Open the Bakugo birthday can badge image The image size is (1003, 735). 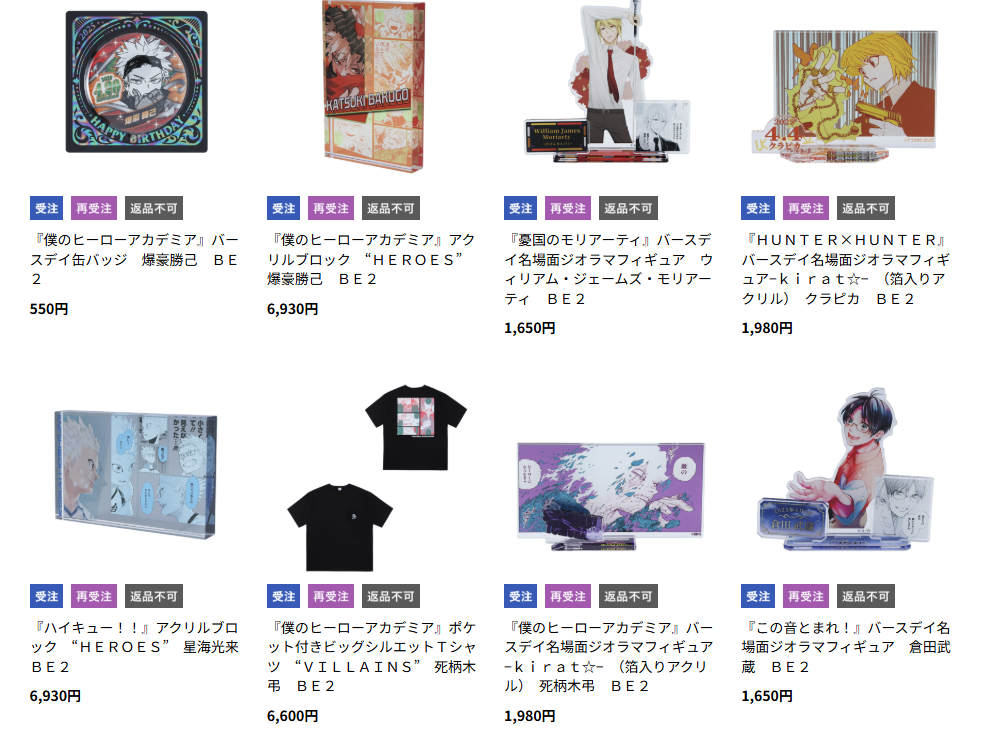136,82
